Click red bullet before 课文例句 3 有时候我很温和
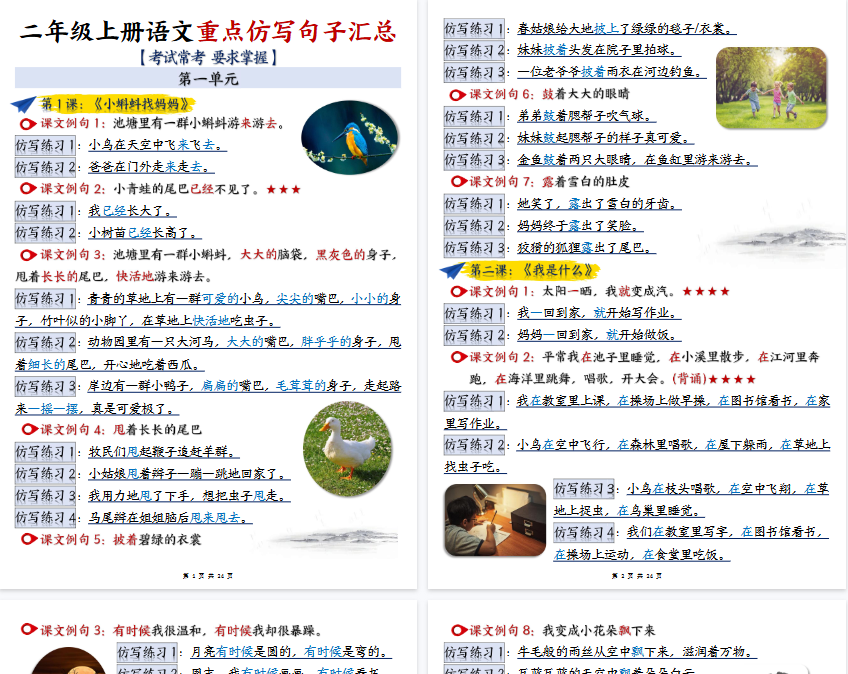The height and width of the screenshot is (674, 848). click(29, 631)
